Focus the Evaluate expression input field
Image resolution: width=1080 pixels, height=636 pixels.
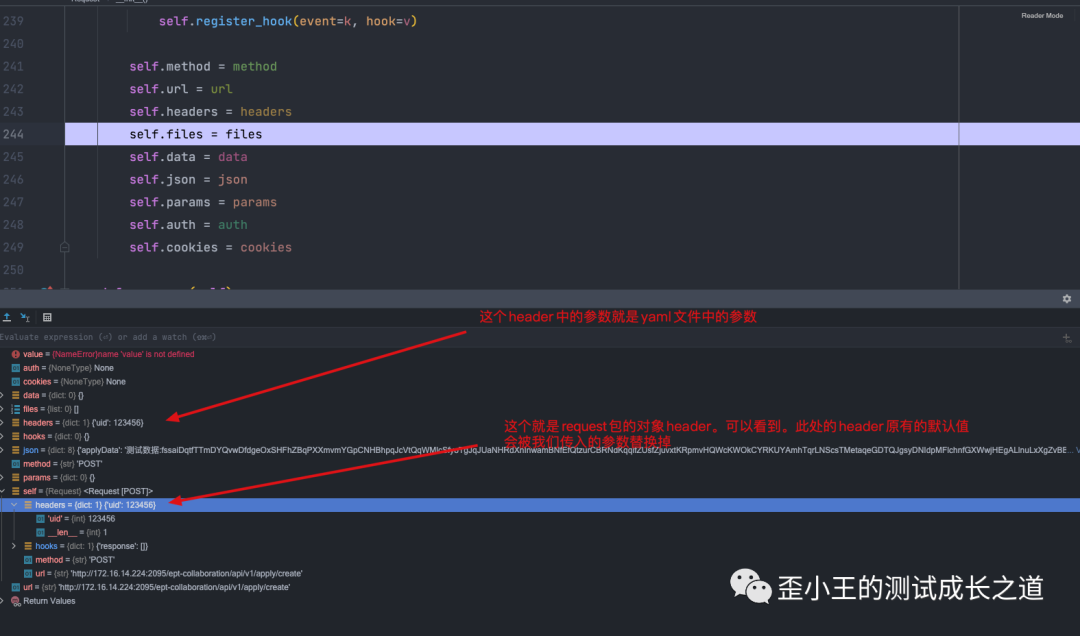pyautogui.click(x=529, y=338)
